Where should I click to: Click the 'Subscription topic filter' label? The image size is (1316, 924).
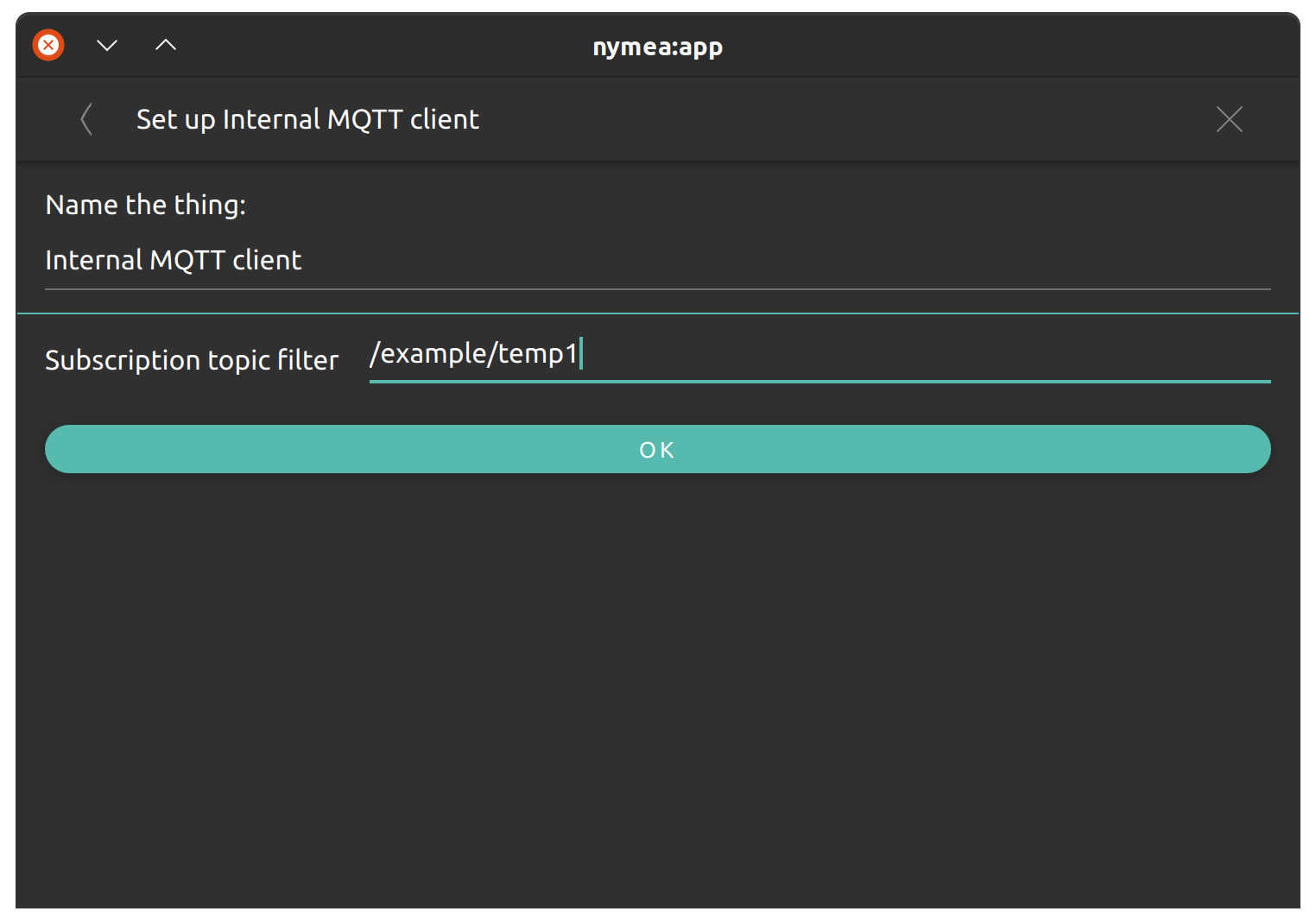[192, 359]
